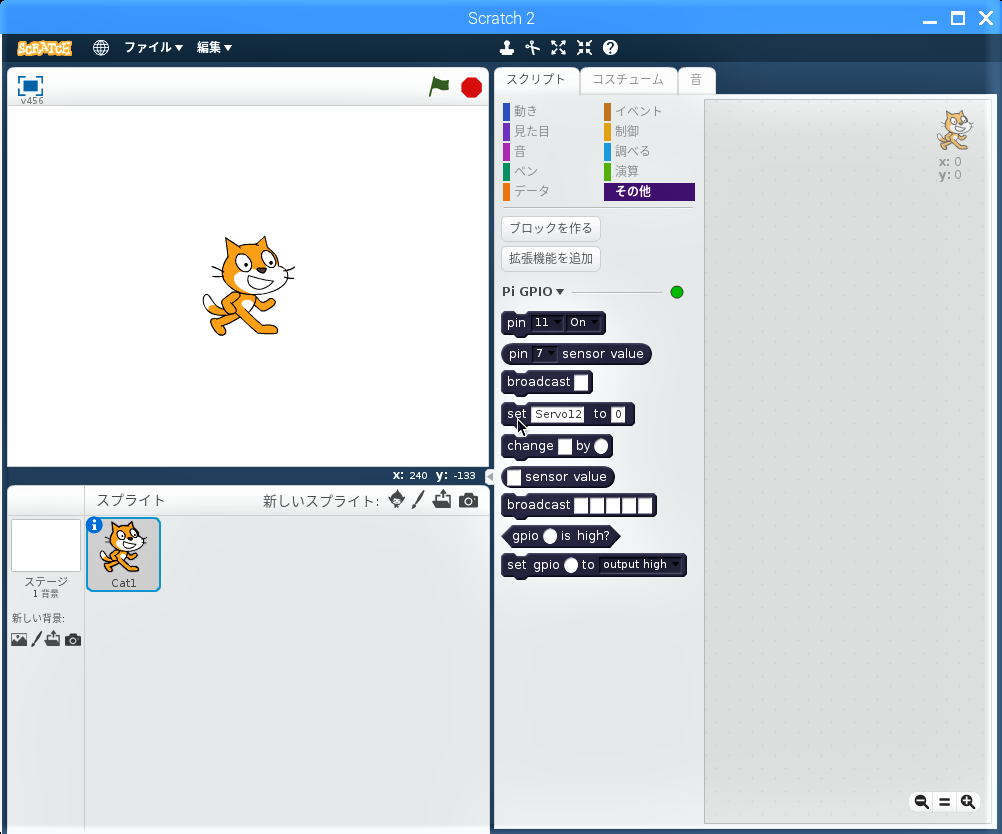1002x834 pixels.
Task: Select the データ block category
Action: (x=526, y=191)
